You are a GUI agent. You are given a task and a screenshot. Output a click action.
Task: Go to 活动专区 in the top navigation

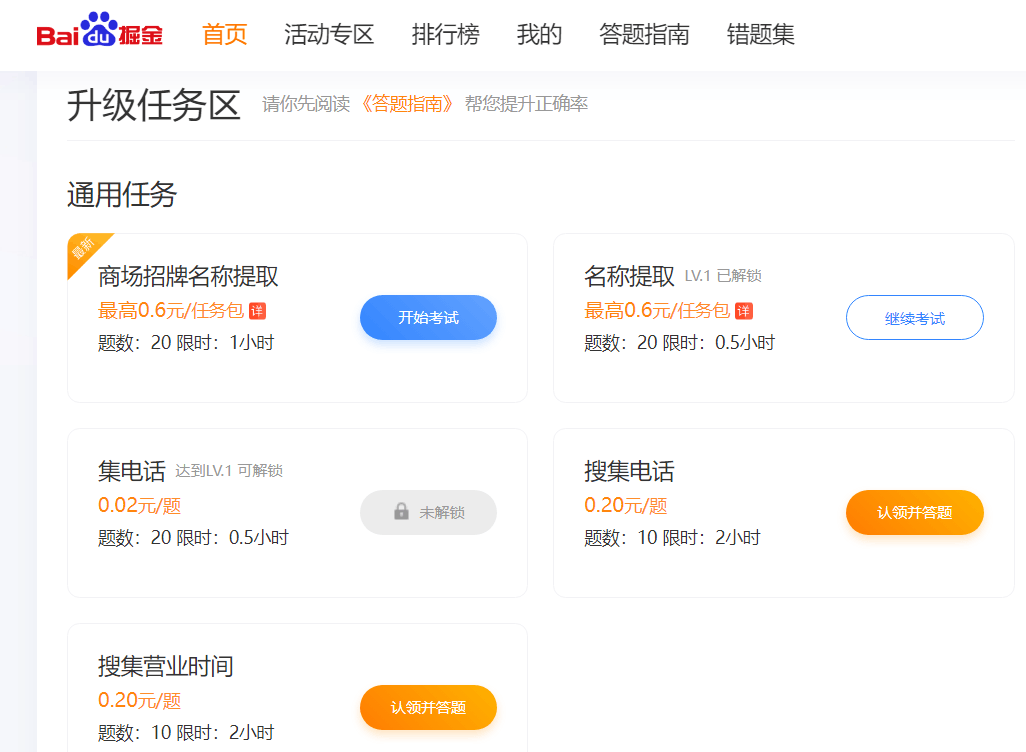coord(329,34)
